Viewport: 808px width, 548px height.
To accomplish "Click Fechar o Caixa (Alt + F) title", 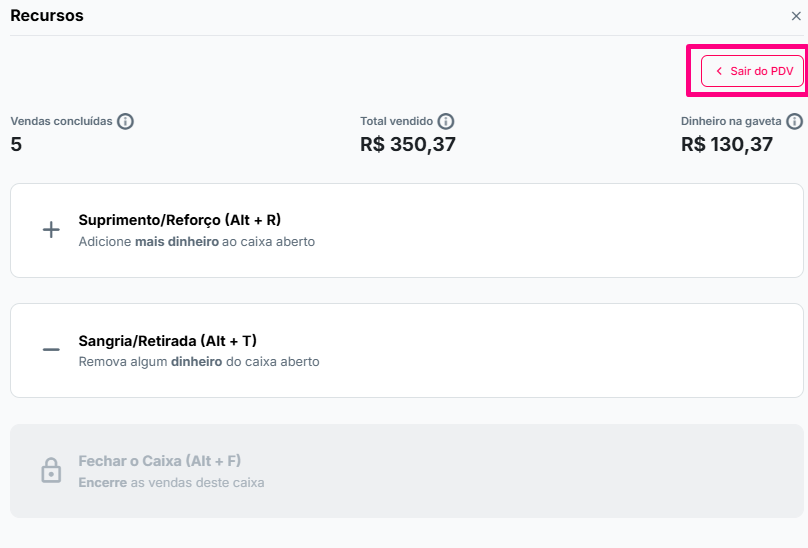I will [x=160, y=461].
